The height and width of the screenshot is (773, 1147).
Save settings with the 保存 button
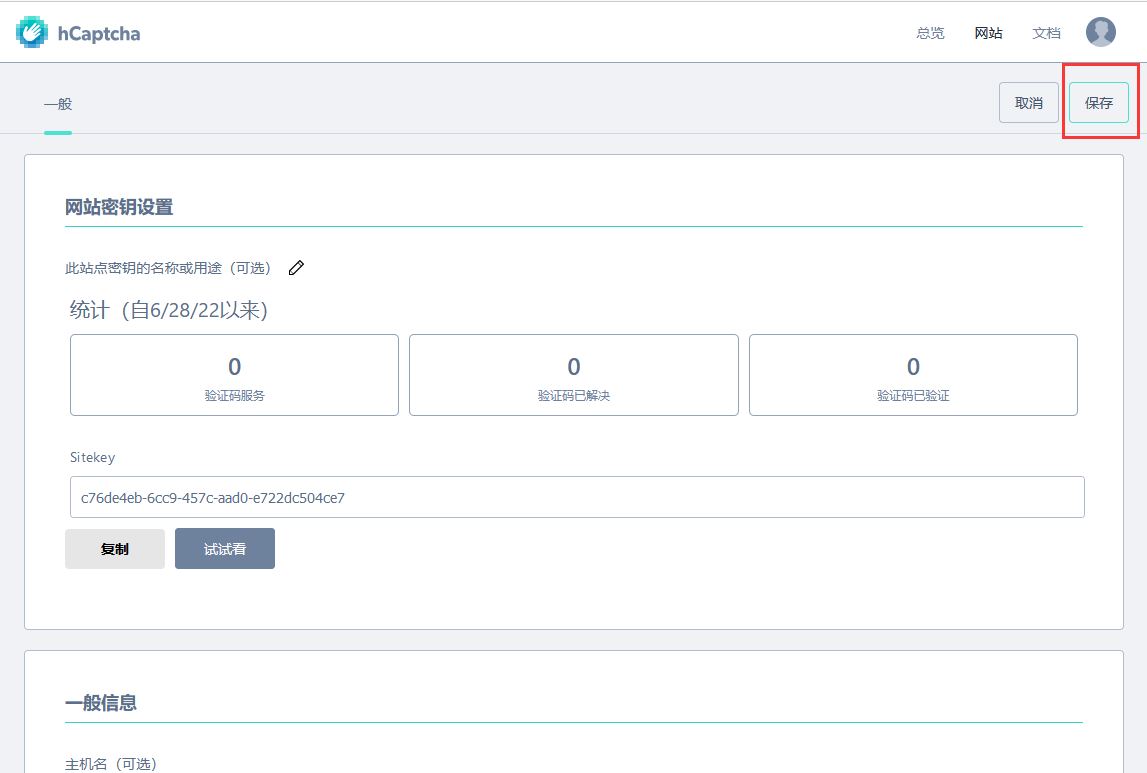(x=1098, y=103)
